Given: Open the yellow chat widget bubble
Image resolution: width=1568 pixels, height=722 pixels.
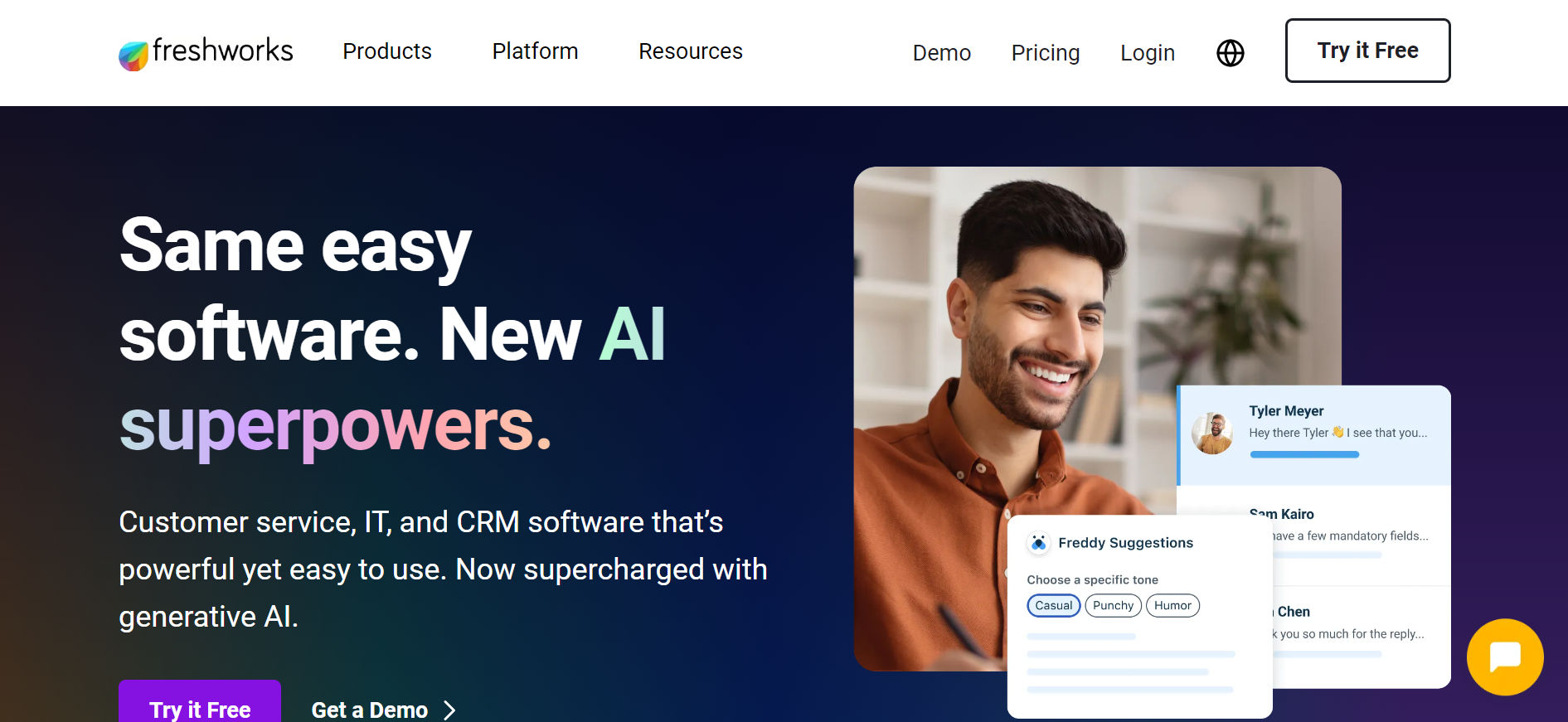Looking at the screenshot, I should [x=1504, y=657].
